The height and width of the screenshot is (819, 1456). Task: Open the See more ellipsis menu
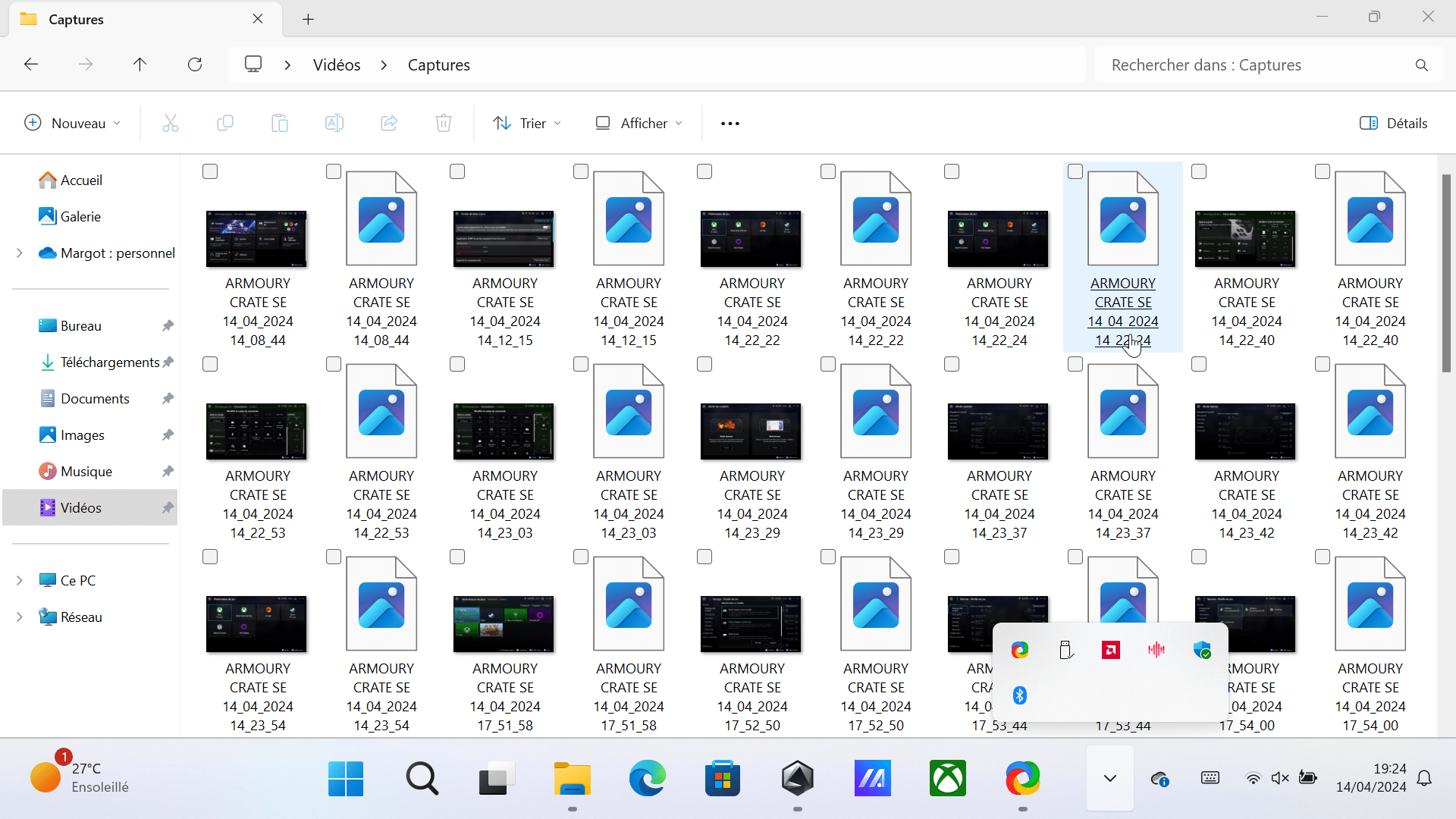[730, 123]
